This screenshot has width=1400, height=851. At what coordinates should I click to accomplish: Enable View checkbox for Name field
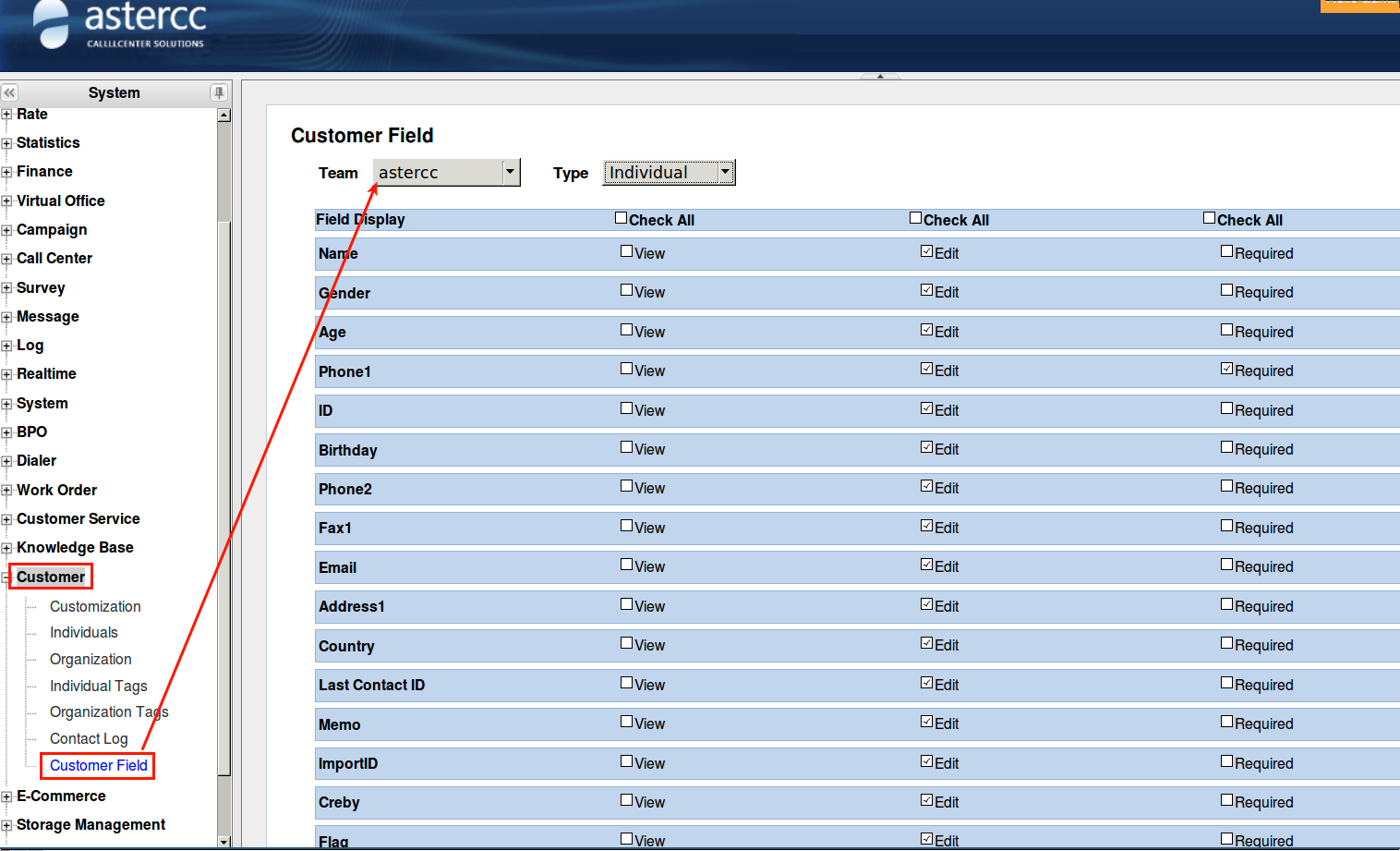pyautogui.click(x=627, y=251)
